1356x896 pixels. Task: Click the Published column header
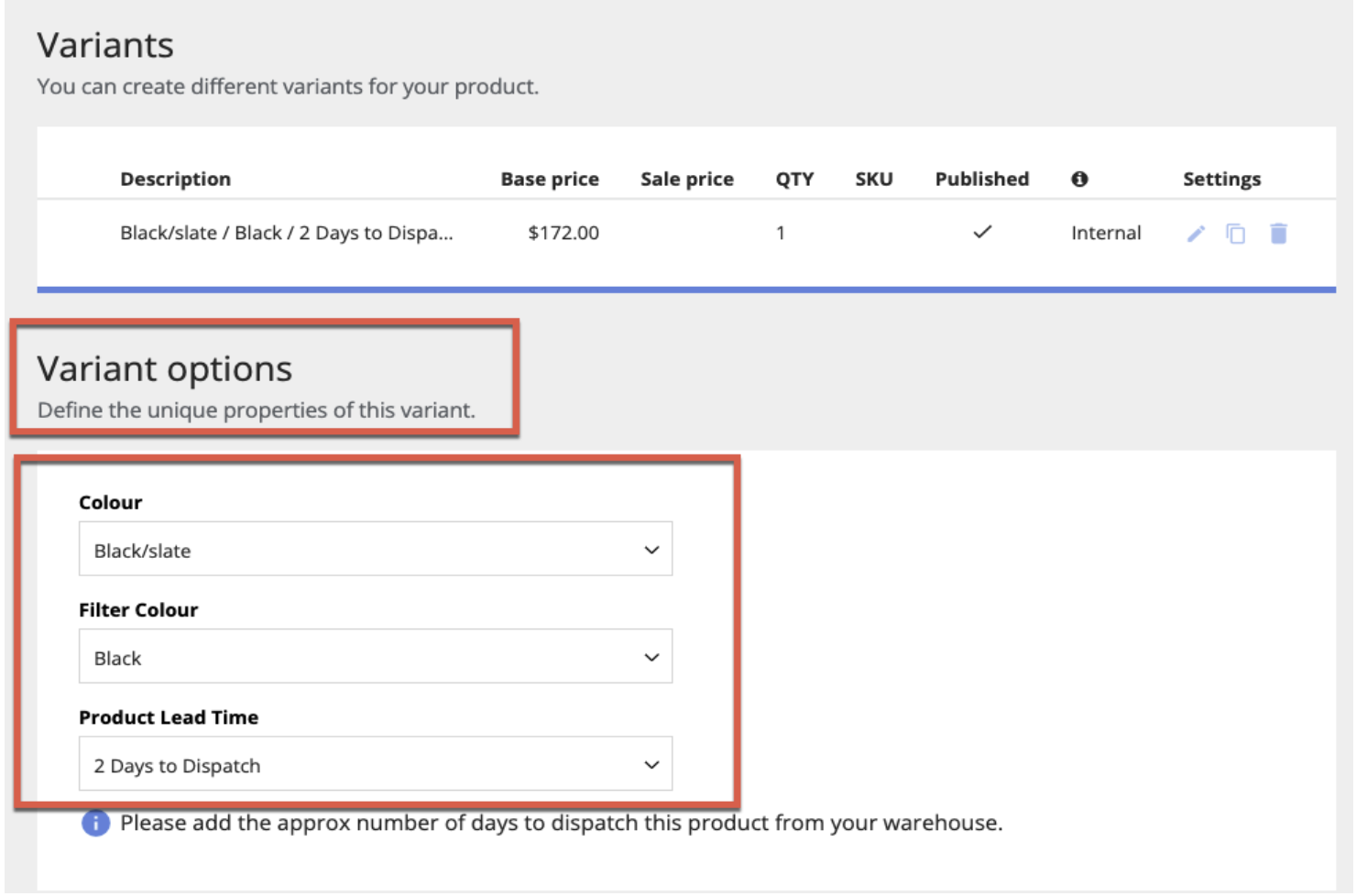click(982, 179)
